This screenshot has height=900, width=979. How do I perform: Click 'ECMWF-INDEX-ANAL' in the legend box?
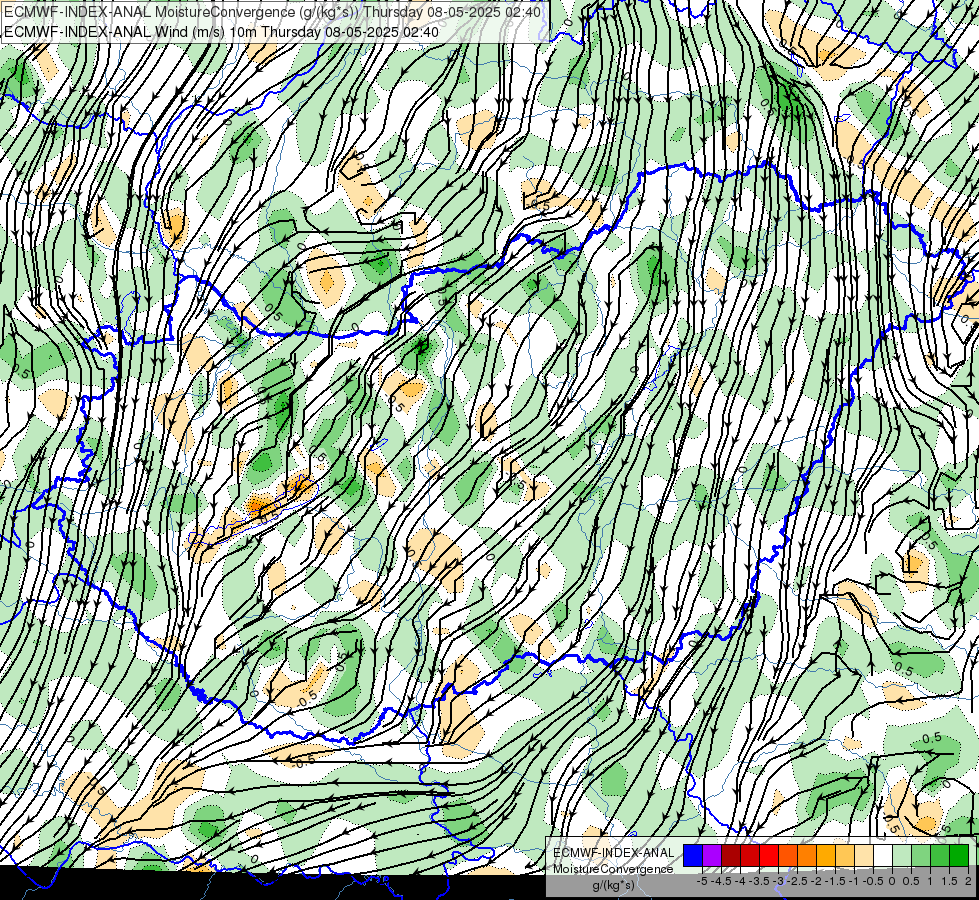[614, 853]
